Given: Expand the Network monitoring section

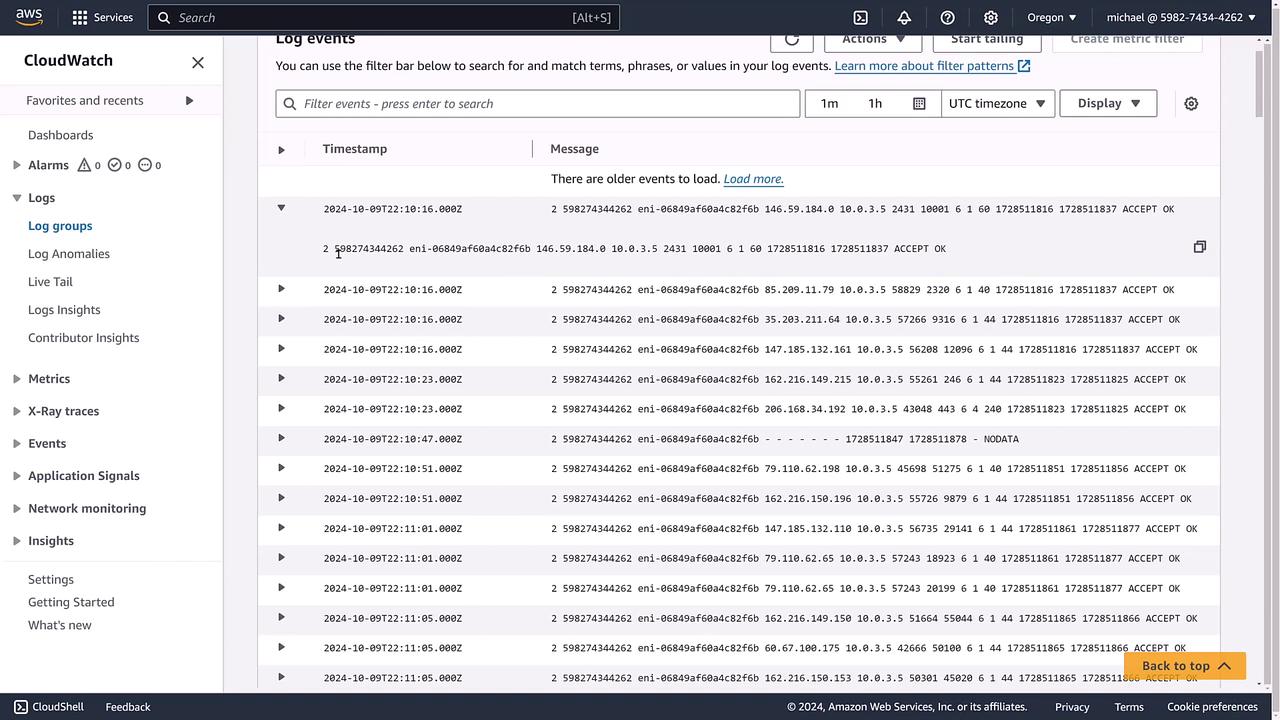Looking at the screenshot, I should click(16, 508).
